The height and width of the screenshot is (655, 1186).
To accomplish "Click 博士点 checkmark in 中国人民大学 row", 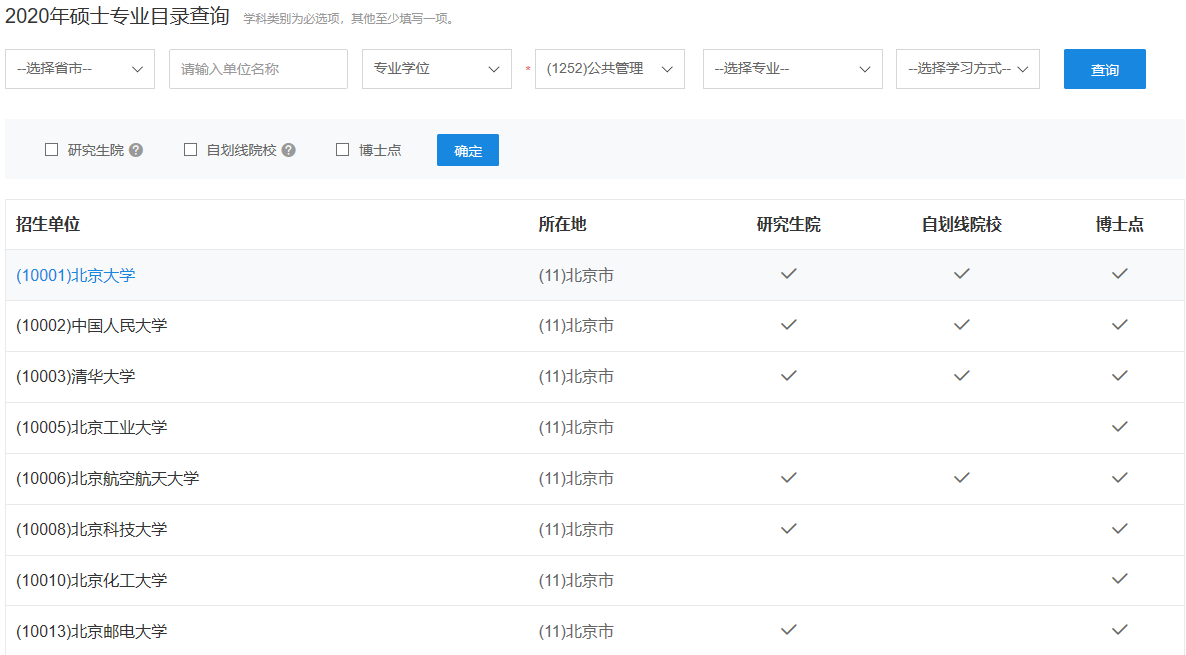I will 1119,324.
